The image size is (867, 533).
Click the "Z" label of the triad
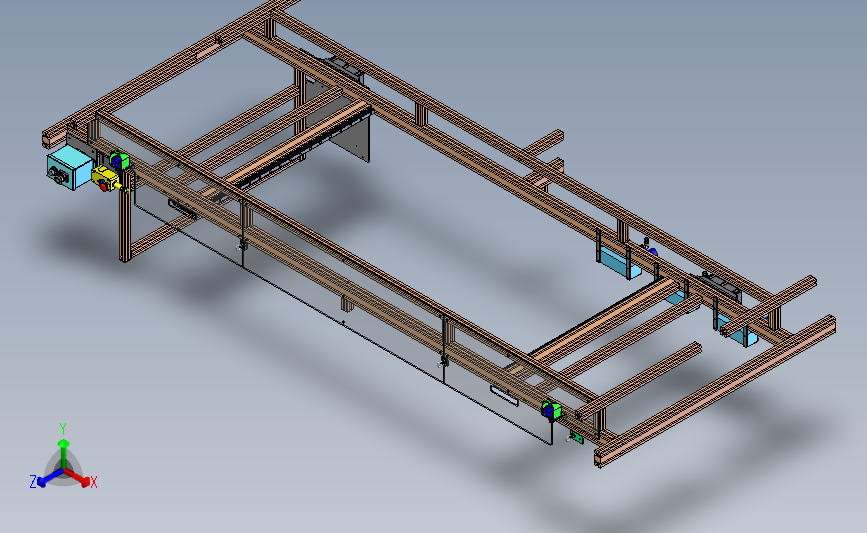(x=33, y=482)
